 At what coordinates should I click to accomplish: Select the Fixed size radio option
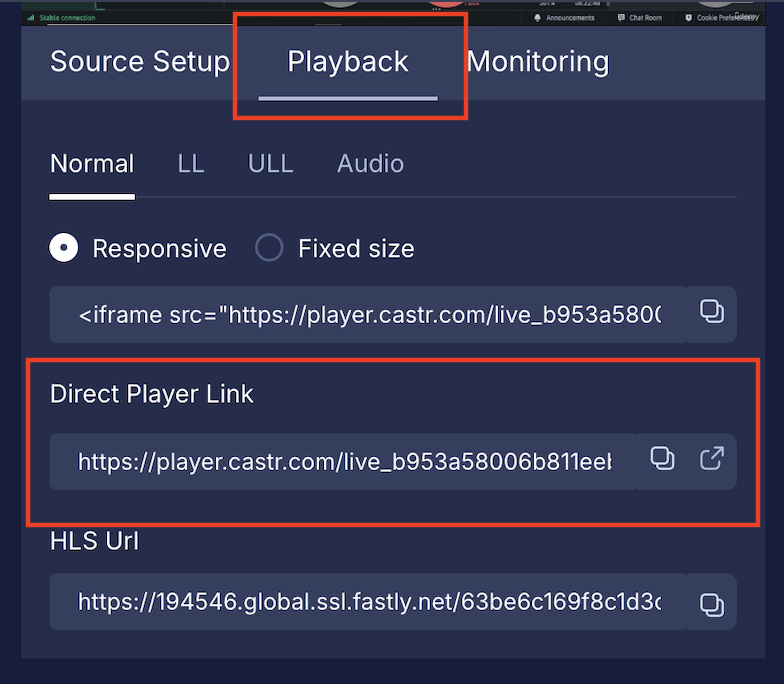pyautogui.click(x=269, y=248)
